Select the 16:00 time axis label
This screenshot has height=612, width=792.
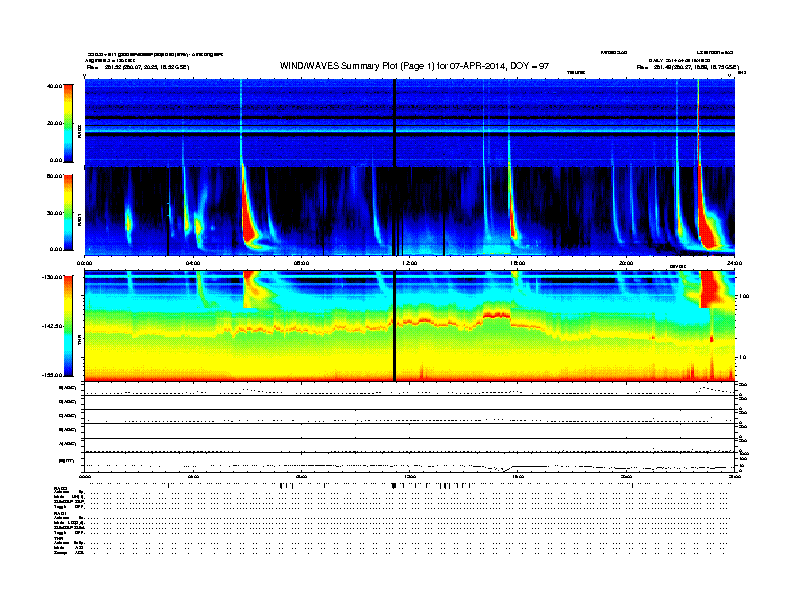point(517,264)
